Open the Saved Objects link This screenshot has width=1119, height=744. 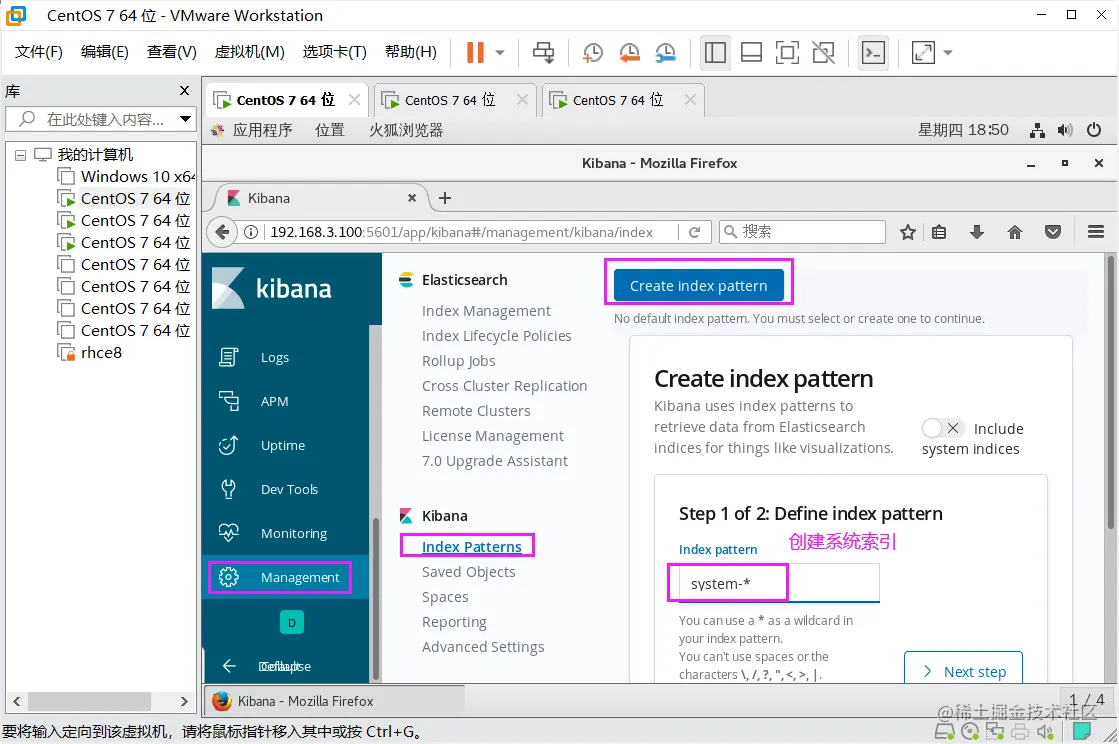click(x=468, y=572)
